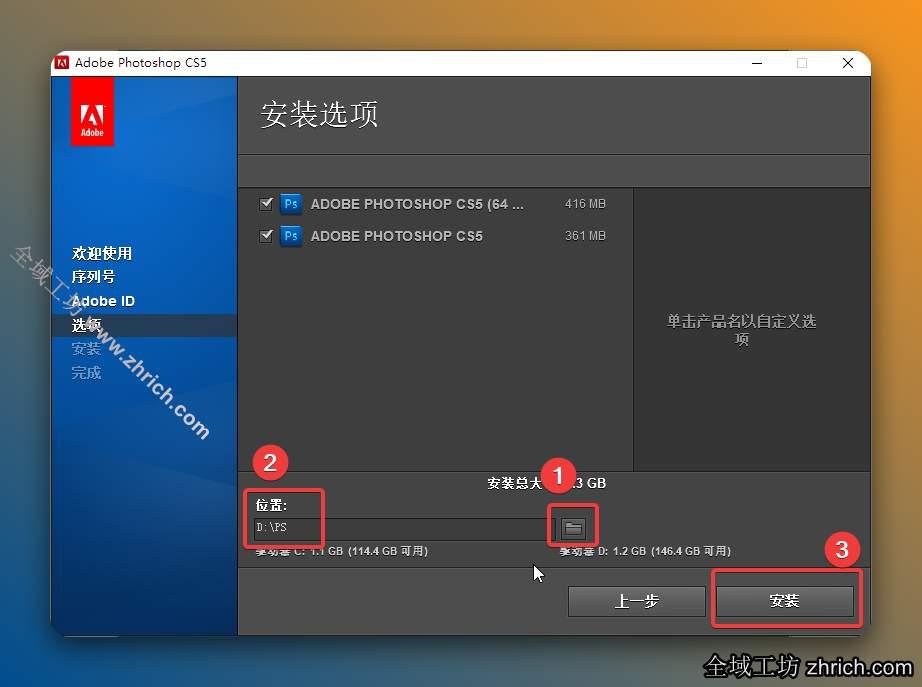
Task: Click the folder browse icon for install location
Action: click(x=573, y=528)
